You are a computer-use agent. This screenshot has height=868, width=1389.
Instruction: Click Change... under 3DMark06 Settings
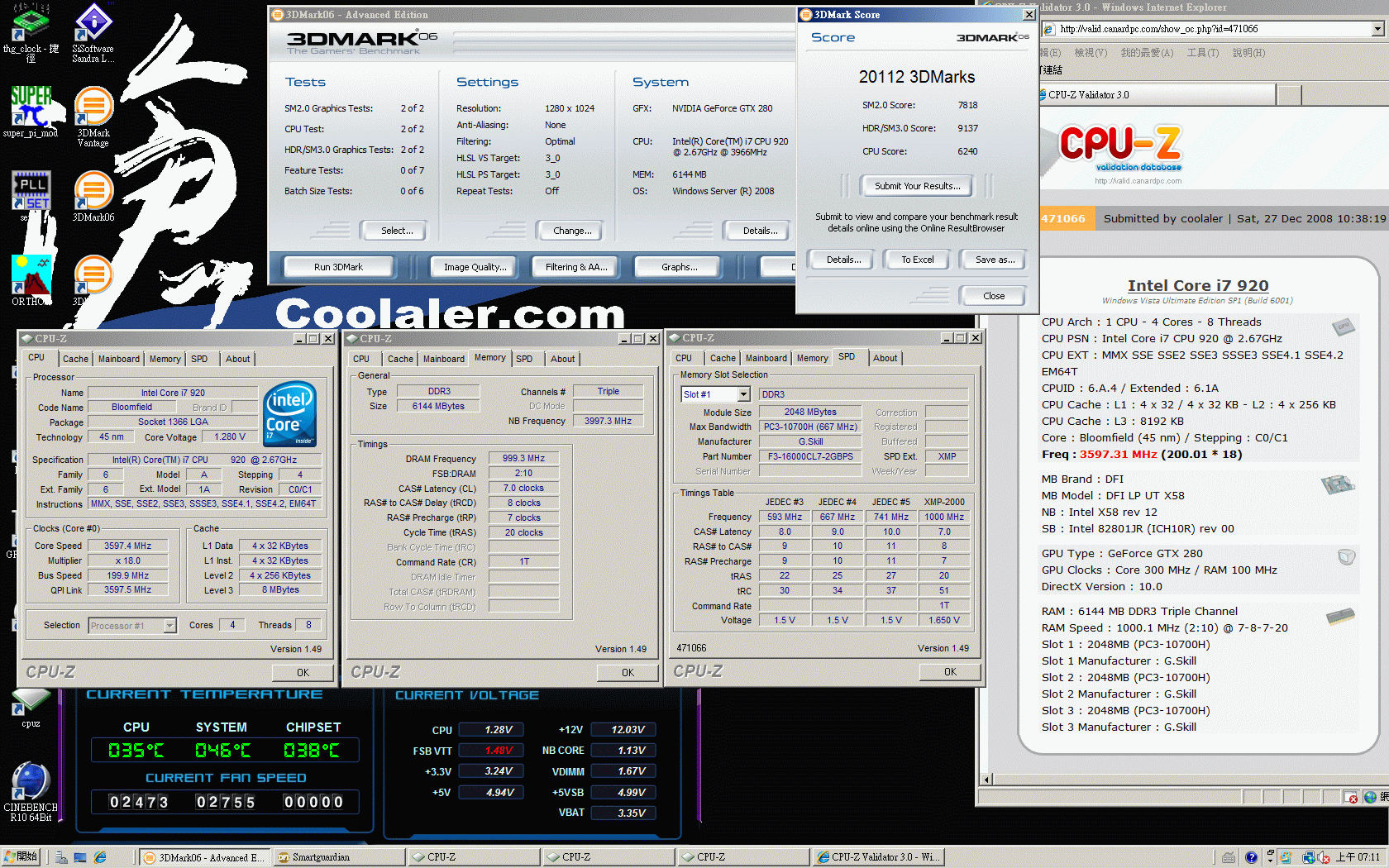(572, 231)
